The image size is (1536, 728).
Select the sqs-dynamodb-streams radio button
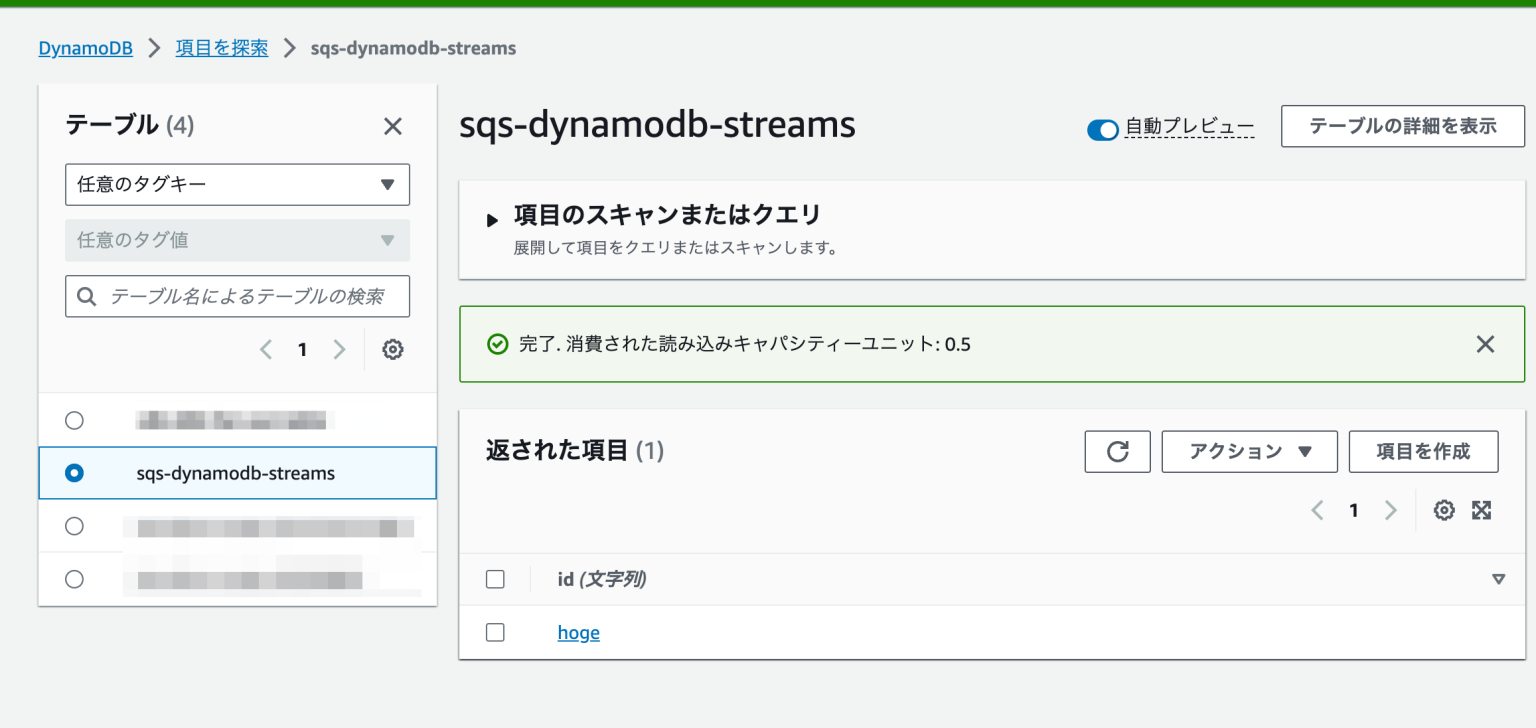tap(74, 473)
